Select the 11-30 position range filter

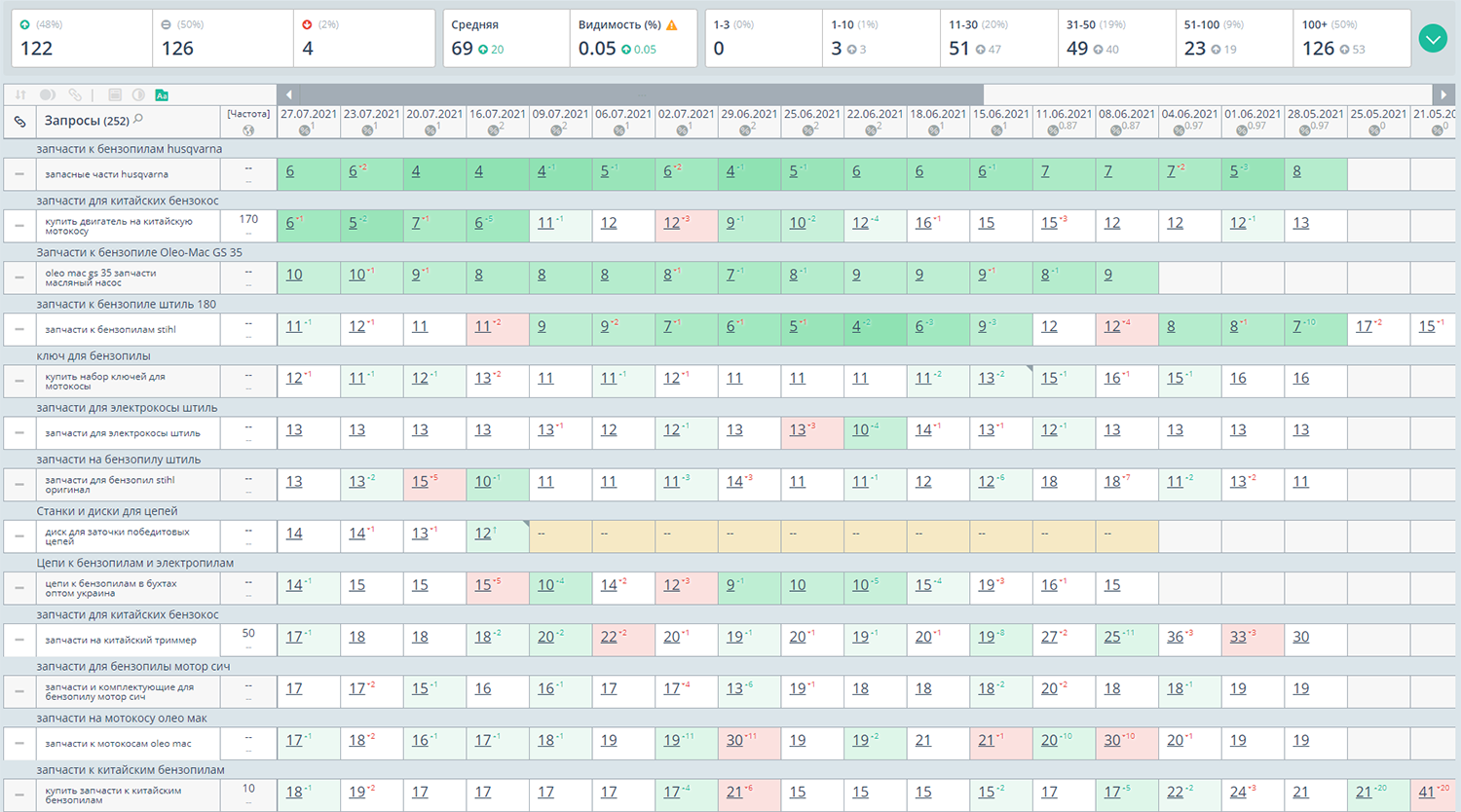[x=999, y=38]
